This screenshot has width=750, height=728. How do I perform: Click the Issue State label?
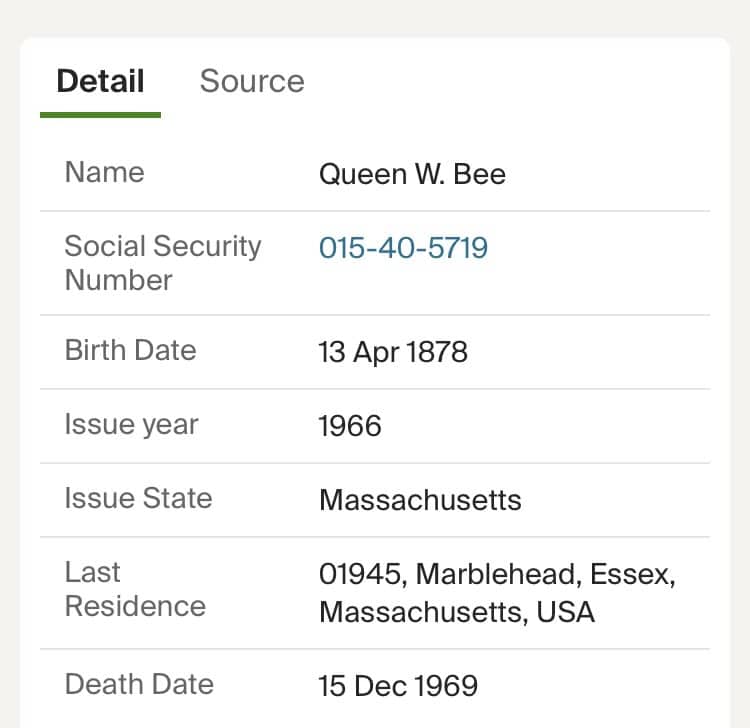[x=138, y=498]
